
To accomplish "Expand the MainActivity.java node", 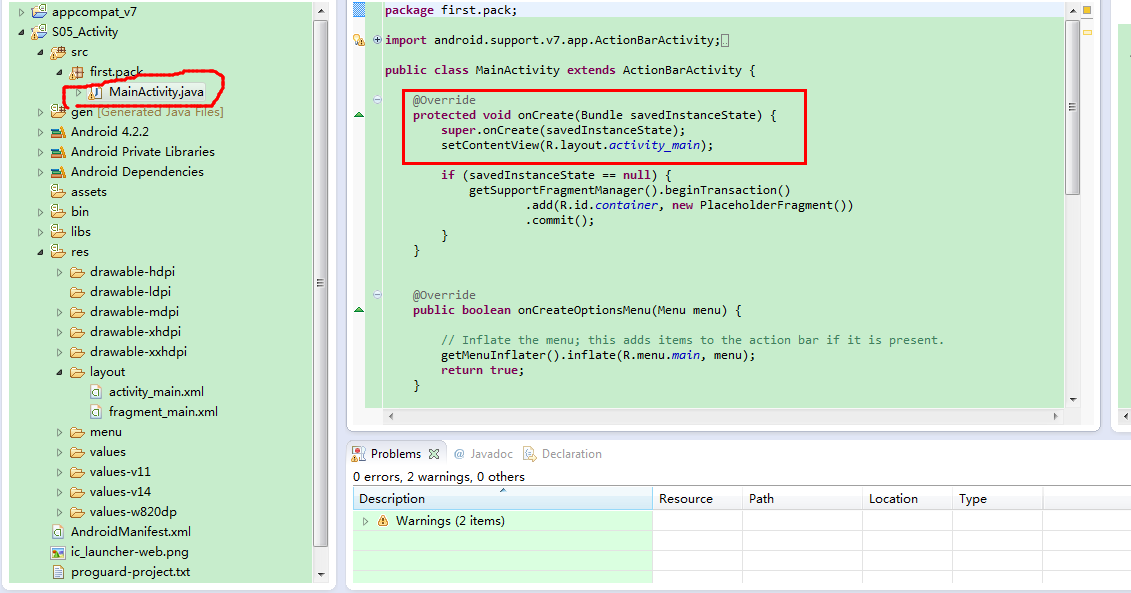I will [x=79, y=92].
